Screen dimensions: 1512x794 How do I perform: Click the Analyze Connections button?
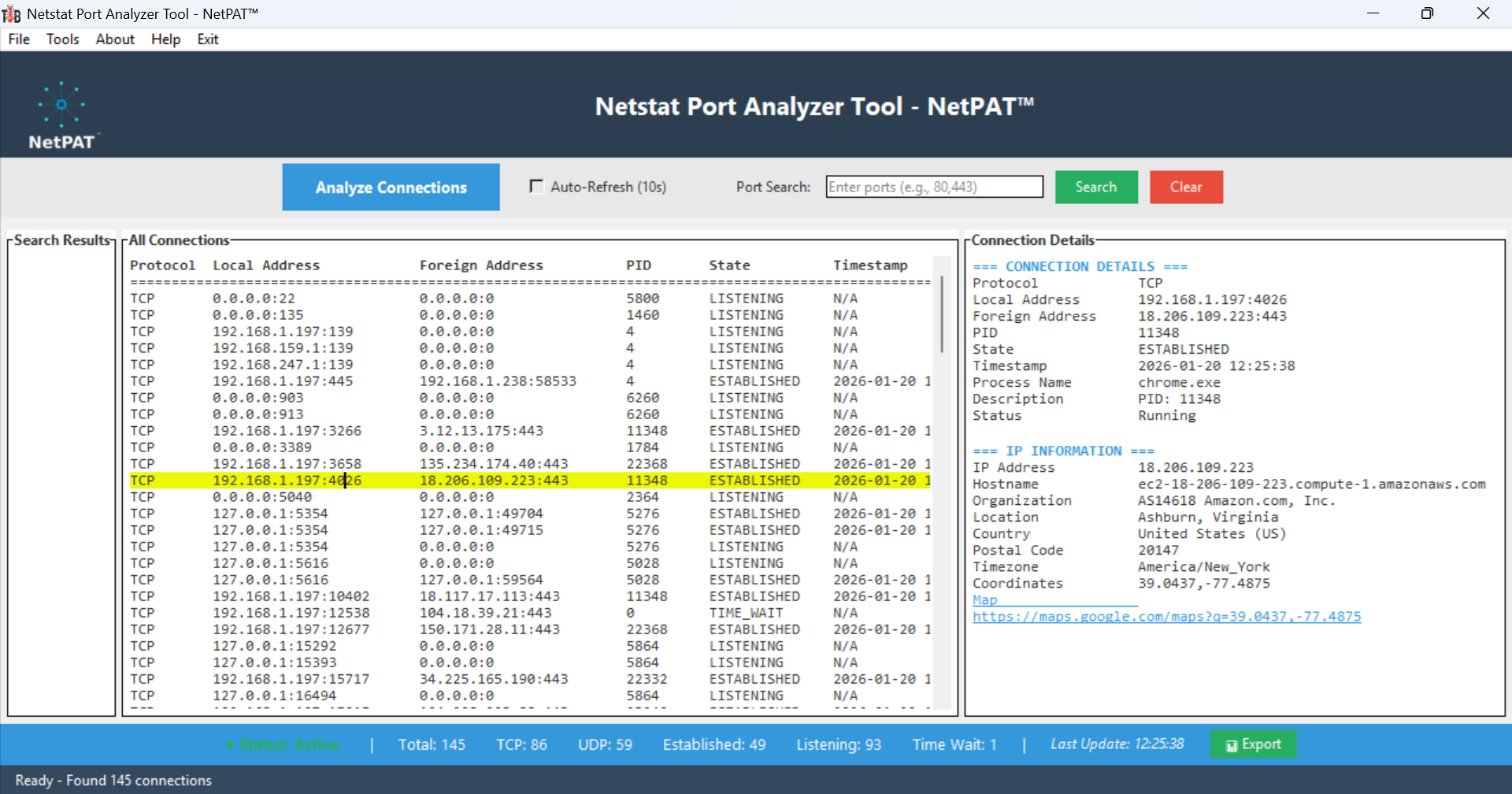point(391,187)
